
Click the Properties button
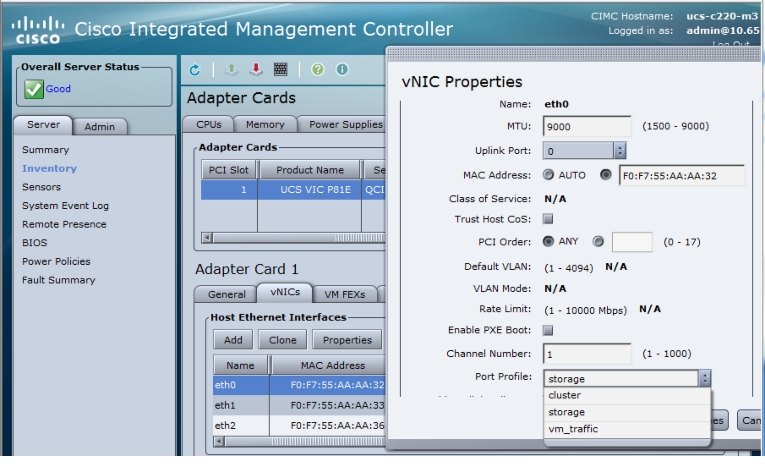pos(347,340)
